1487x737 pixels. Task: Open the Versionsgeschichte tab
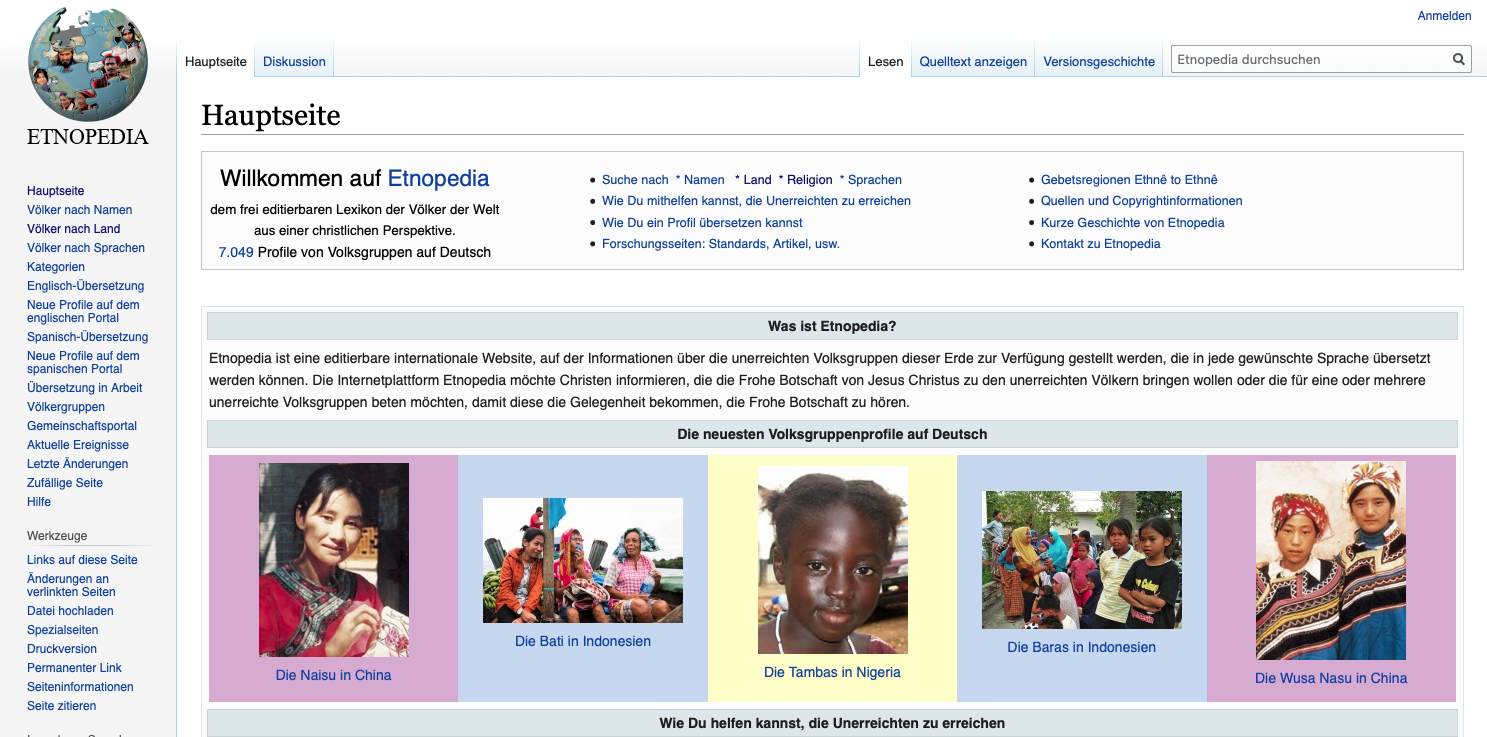click(1099, 62)
